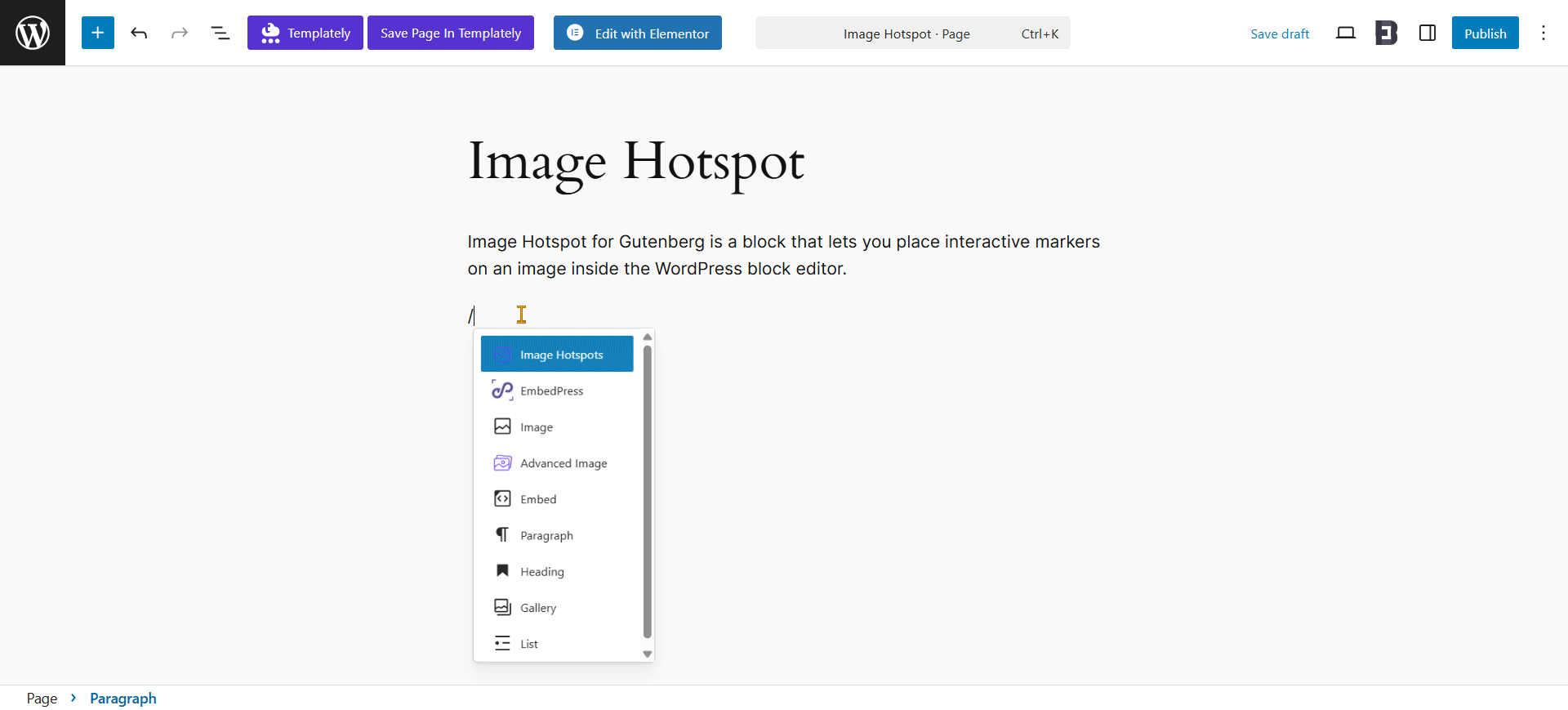This screenshot has height=710, width=1568.
Task: Click Save Page In Templately
Action: pyautogui.click(x=451, y=33)
